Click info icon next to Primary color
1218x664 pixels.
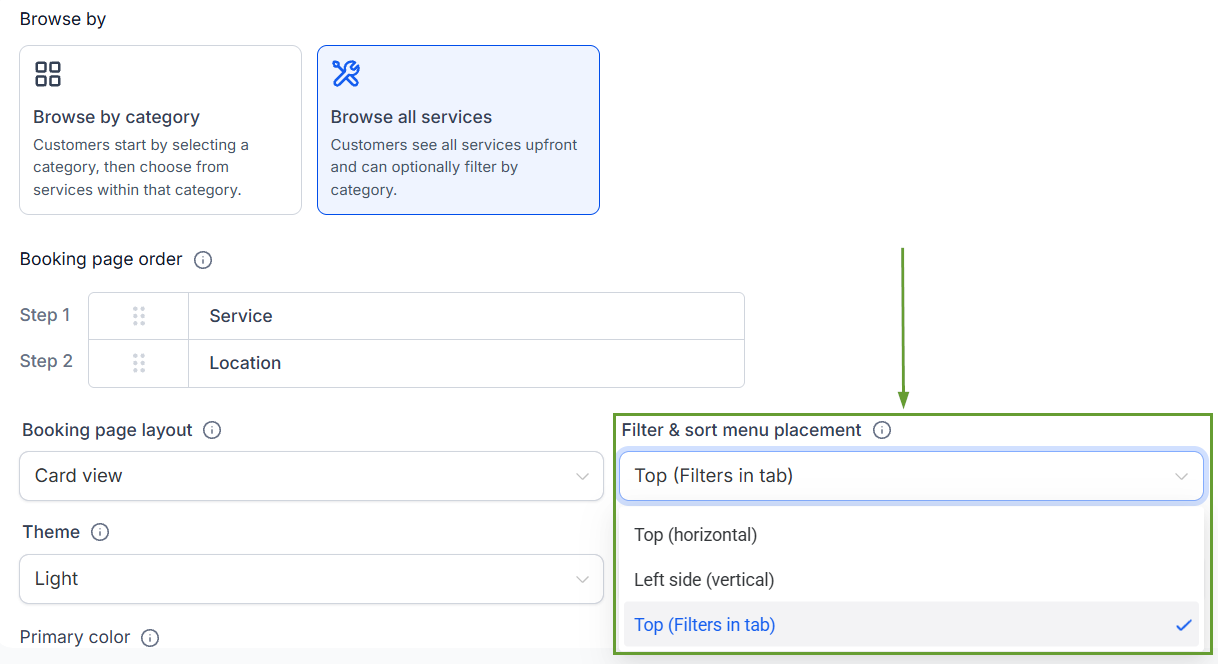pos(150,637)
